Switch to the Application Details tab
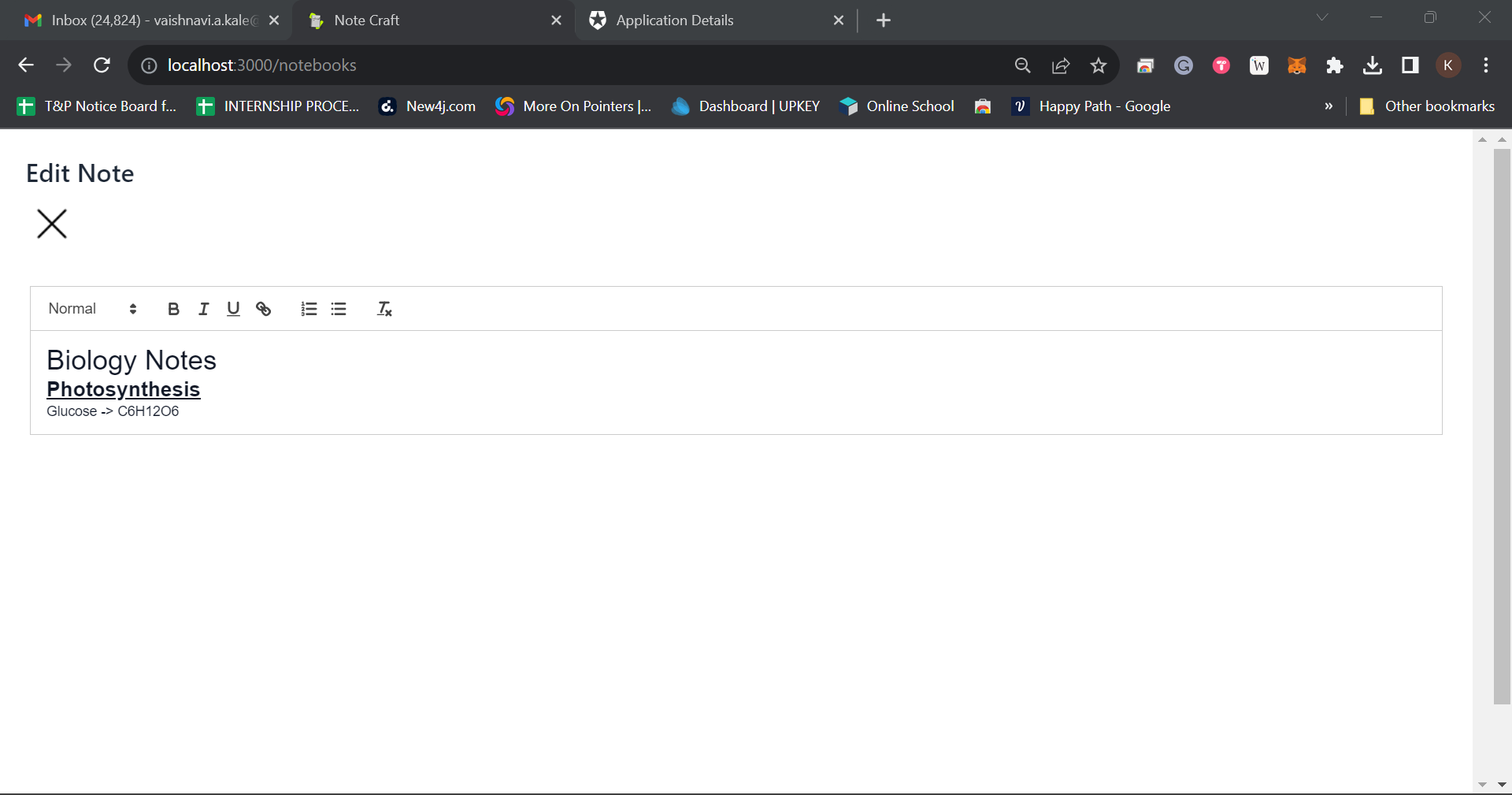This screenshot has width=1512, height=795. click(x=709, y=20)
